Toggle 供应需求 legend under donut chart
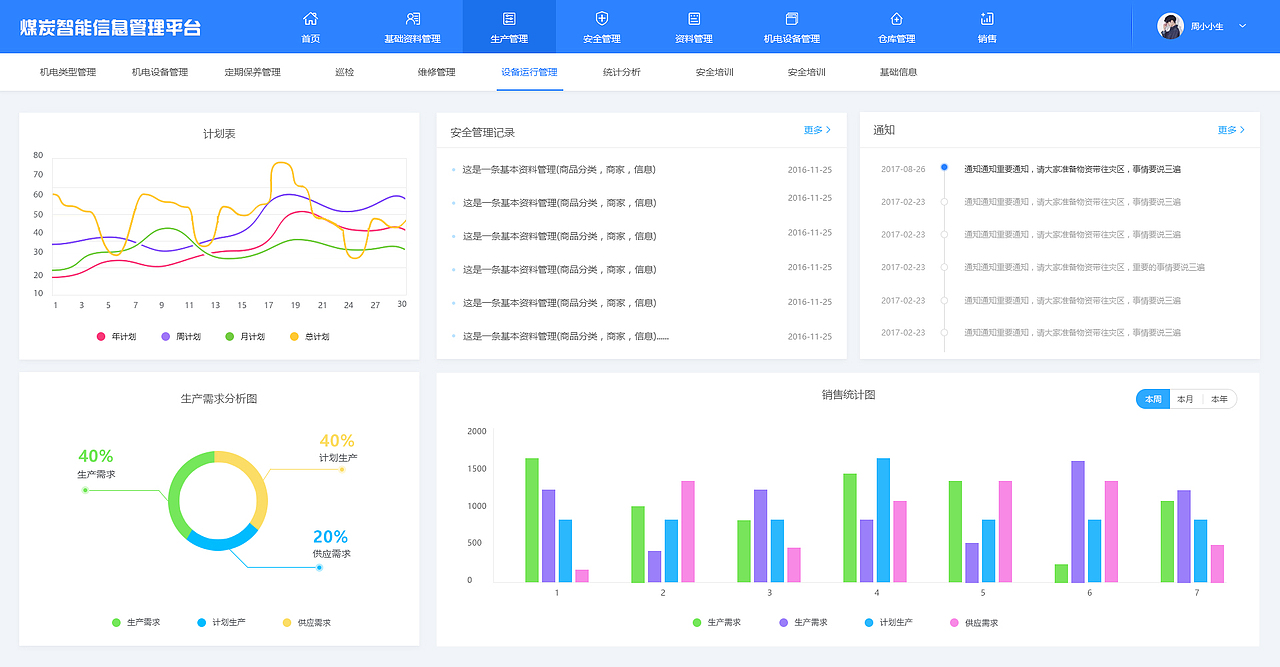This screenshot has height=667, width=1280. (x=306, y=622)
